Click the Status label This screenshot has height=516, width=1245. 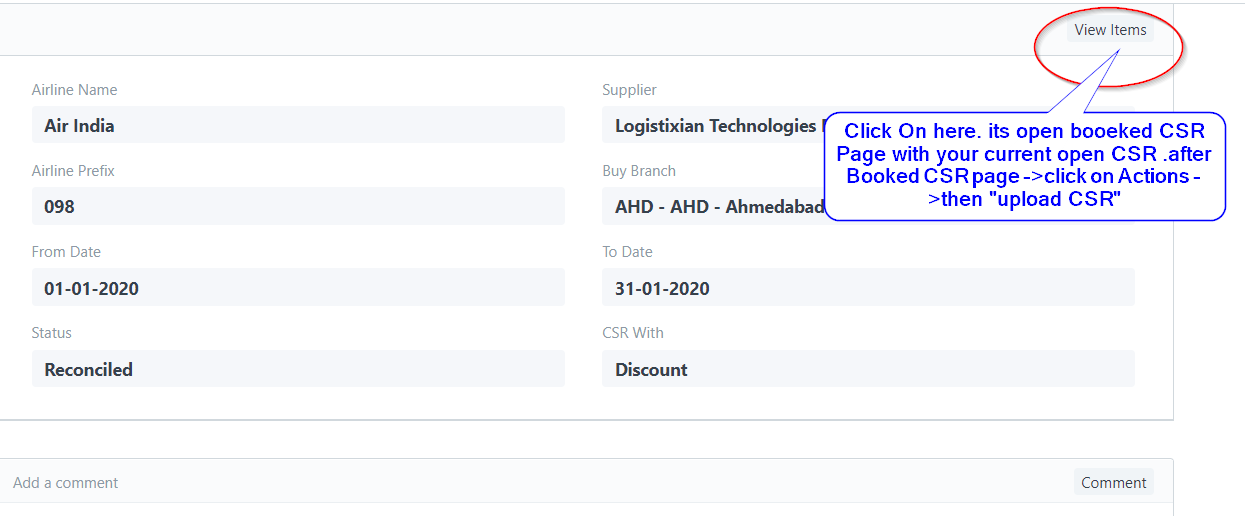click(52, 333)
